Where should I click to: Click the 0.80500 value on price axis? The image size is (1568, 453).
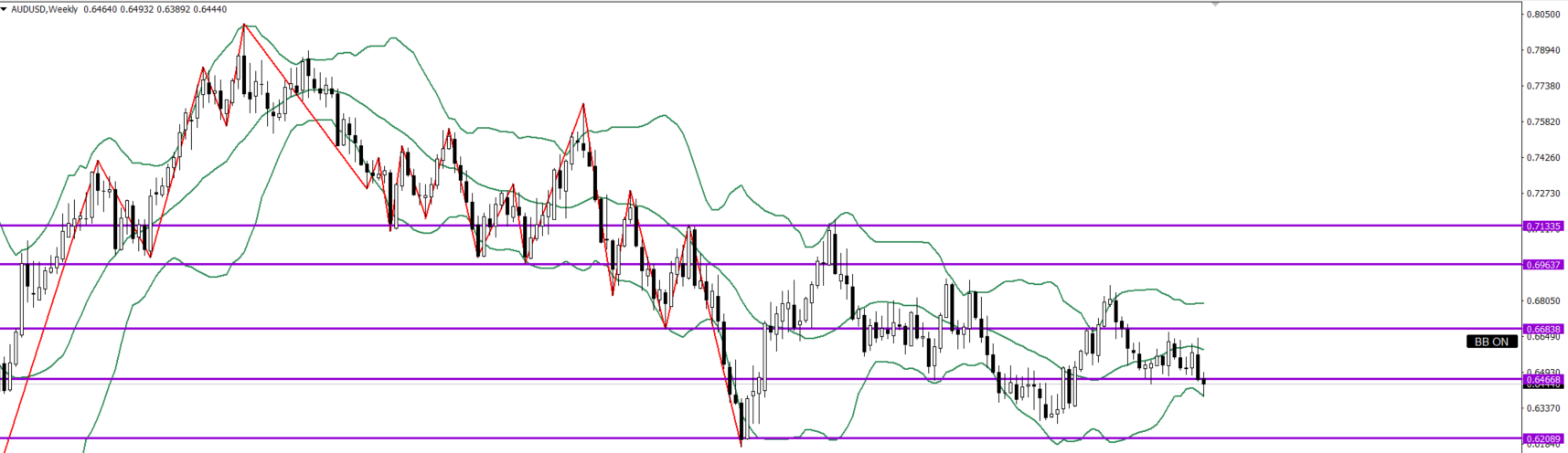click(x=1543, y=15)
